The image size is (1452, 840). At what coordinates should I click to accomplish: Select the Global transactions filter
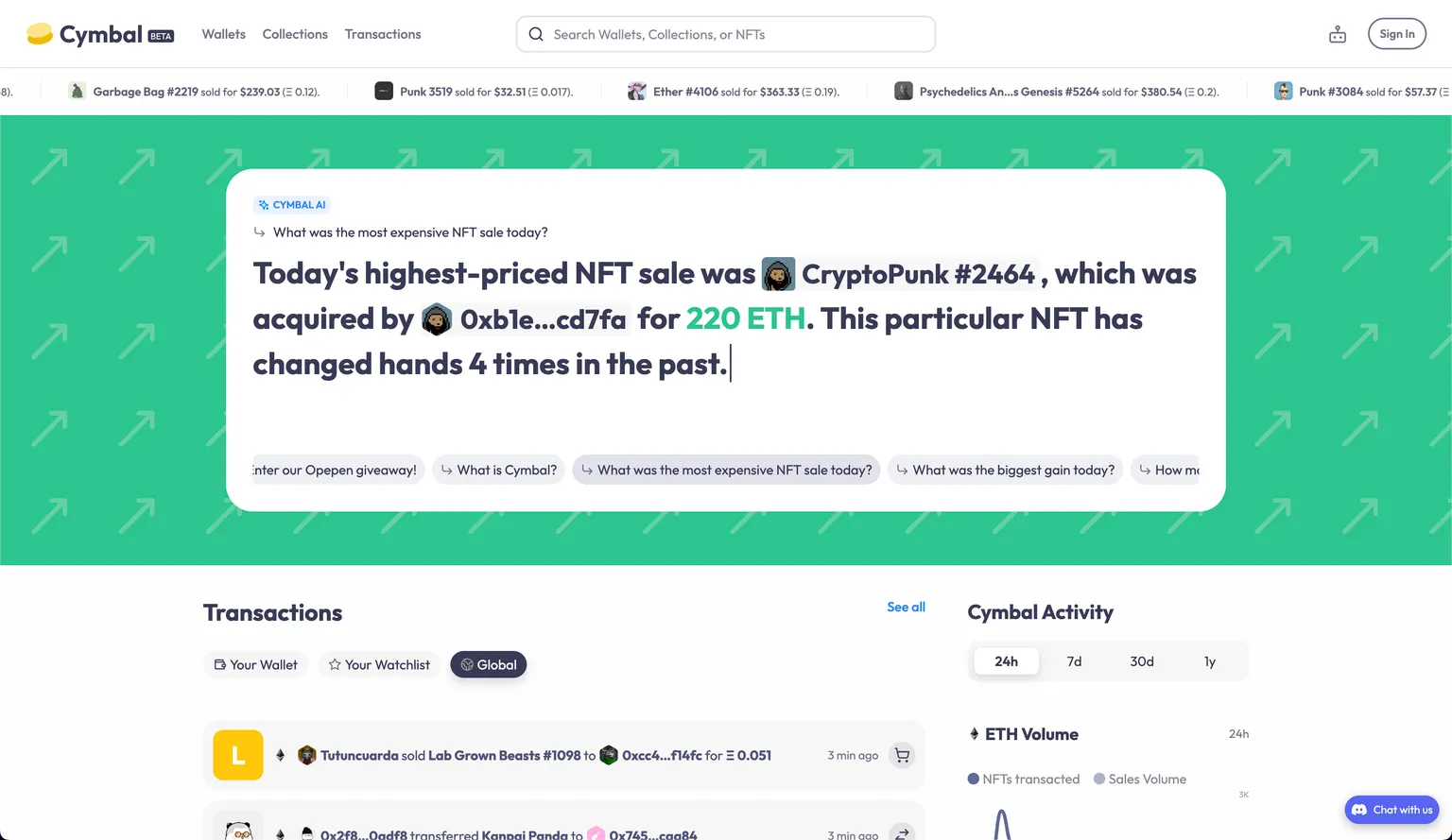489,664
